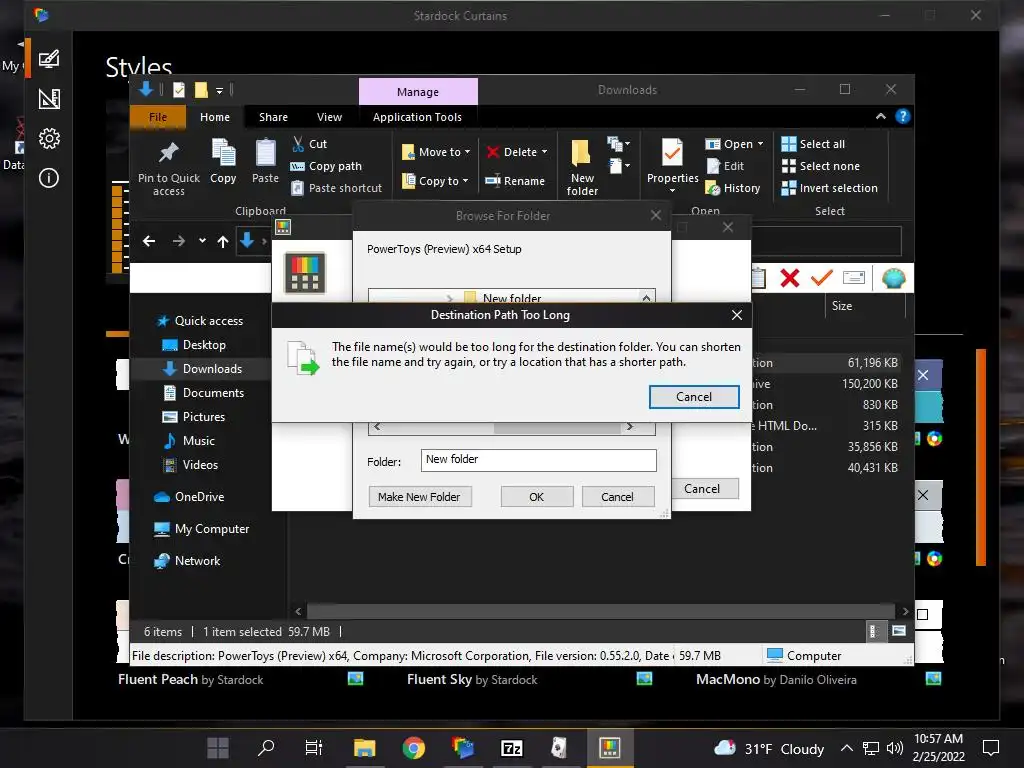Open the Copy to dropdown

point(435,181)
